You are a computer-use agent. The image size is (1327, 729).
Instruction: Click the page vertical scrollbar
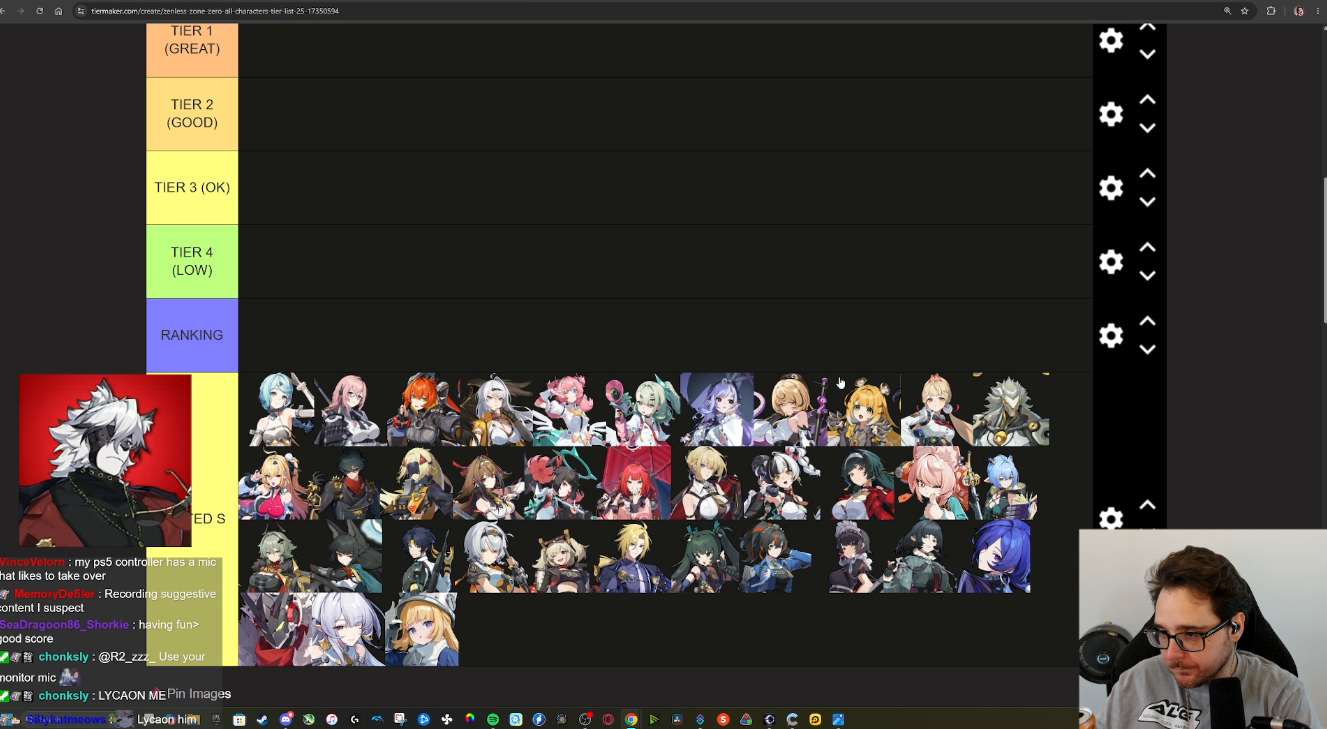[x=1323, y=250]
